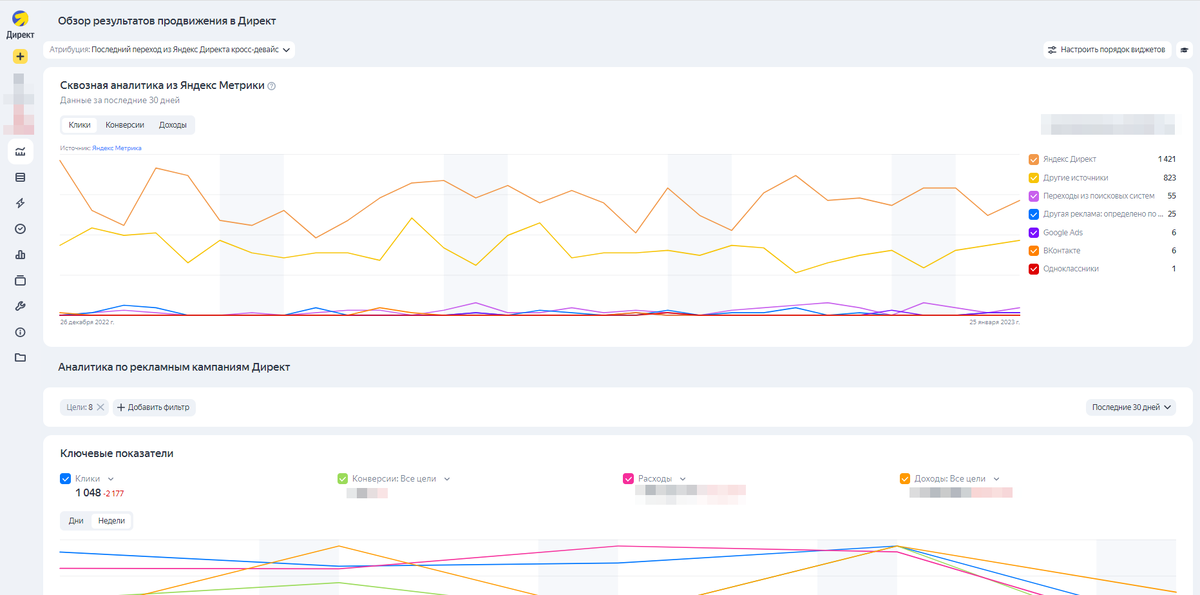
Task: Expand the Расходы metric chevron
Action: tap(683, 479)
